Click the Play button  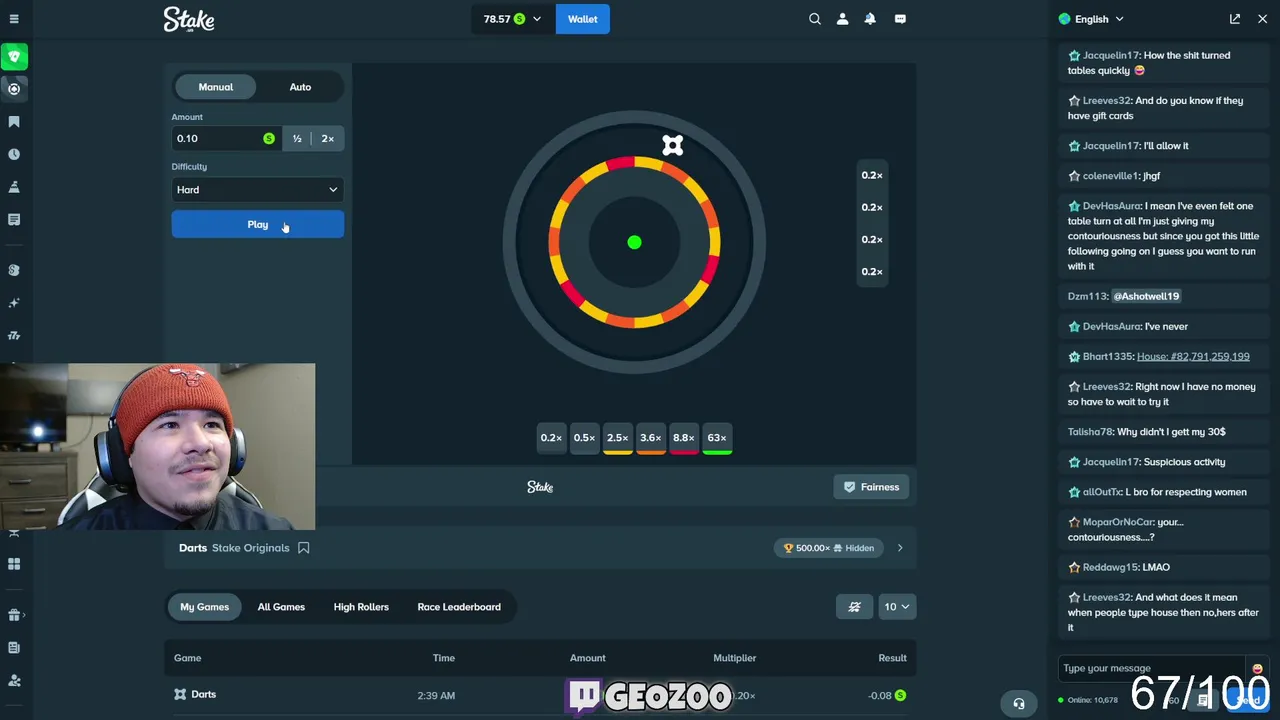click(x=257, y=225)
